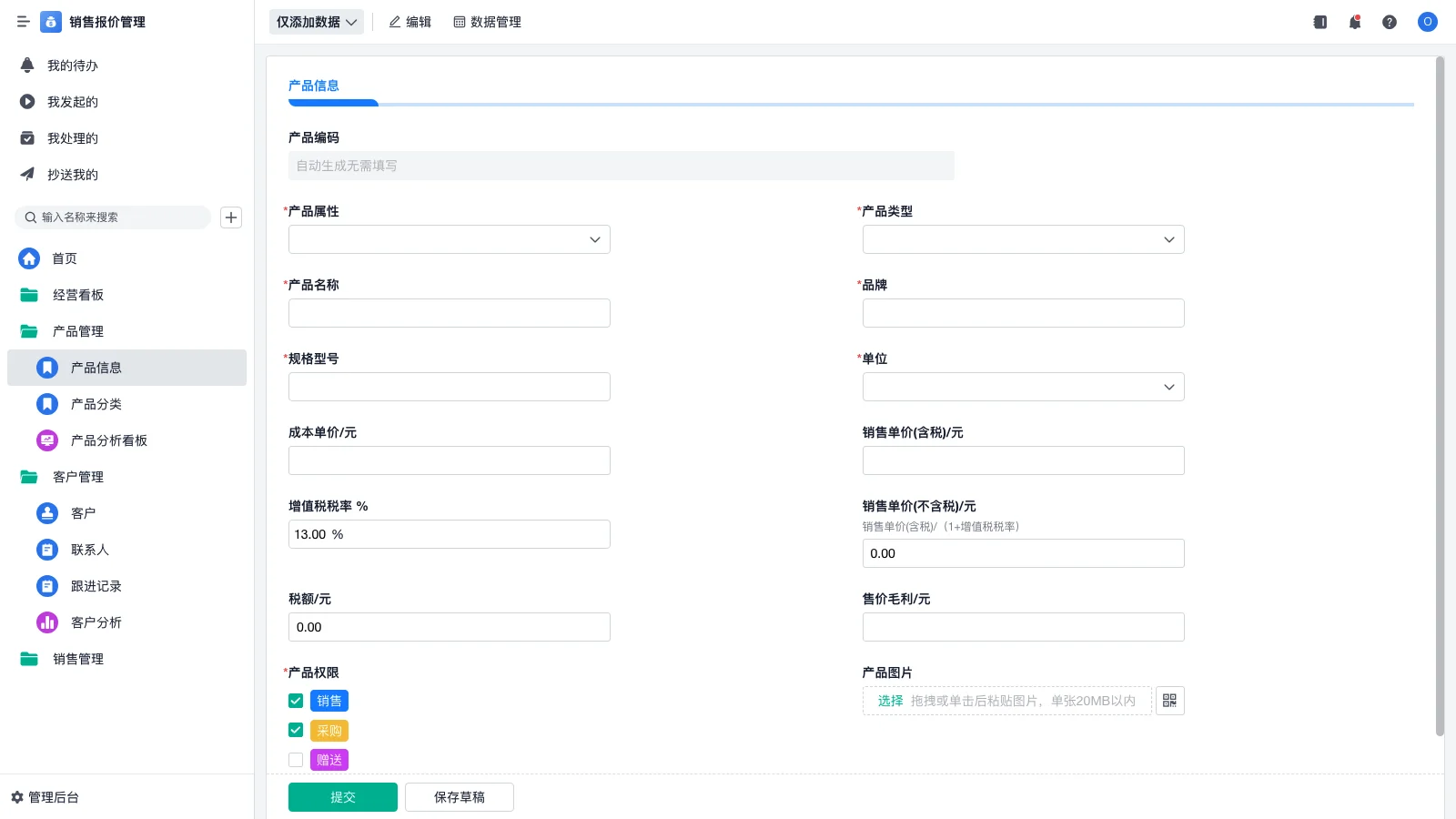Select 跟进记录 in the sidebar
The width and height of the screenshot is (1456, 819).
126,586
